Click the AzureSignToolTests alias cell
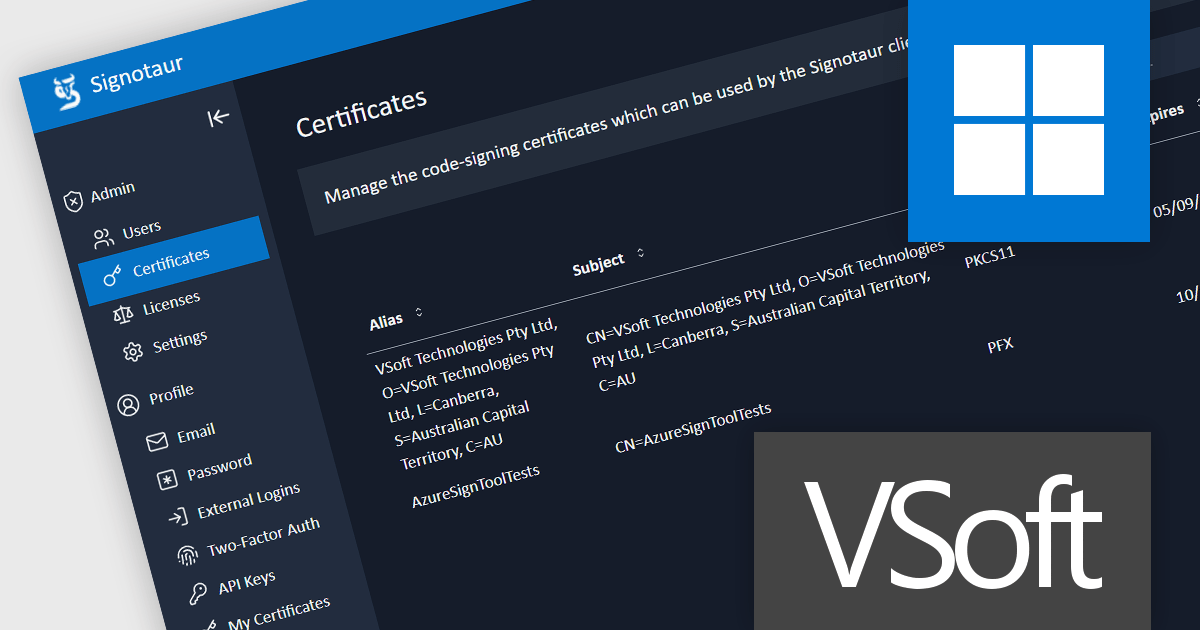This screenshot has width=1200, height=630. (476, 486)
